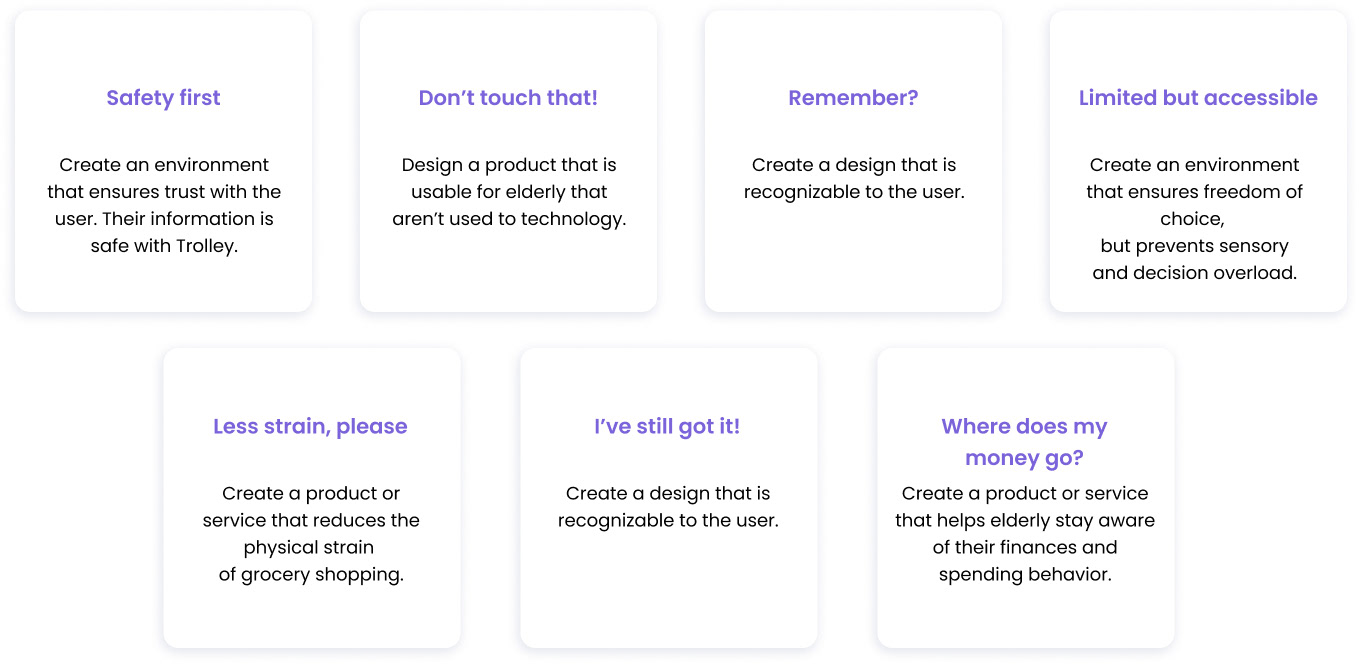The image size is (1359, 665).
Task: Click description under "I've still got it!"
Action: [x=668, y=507]
